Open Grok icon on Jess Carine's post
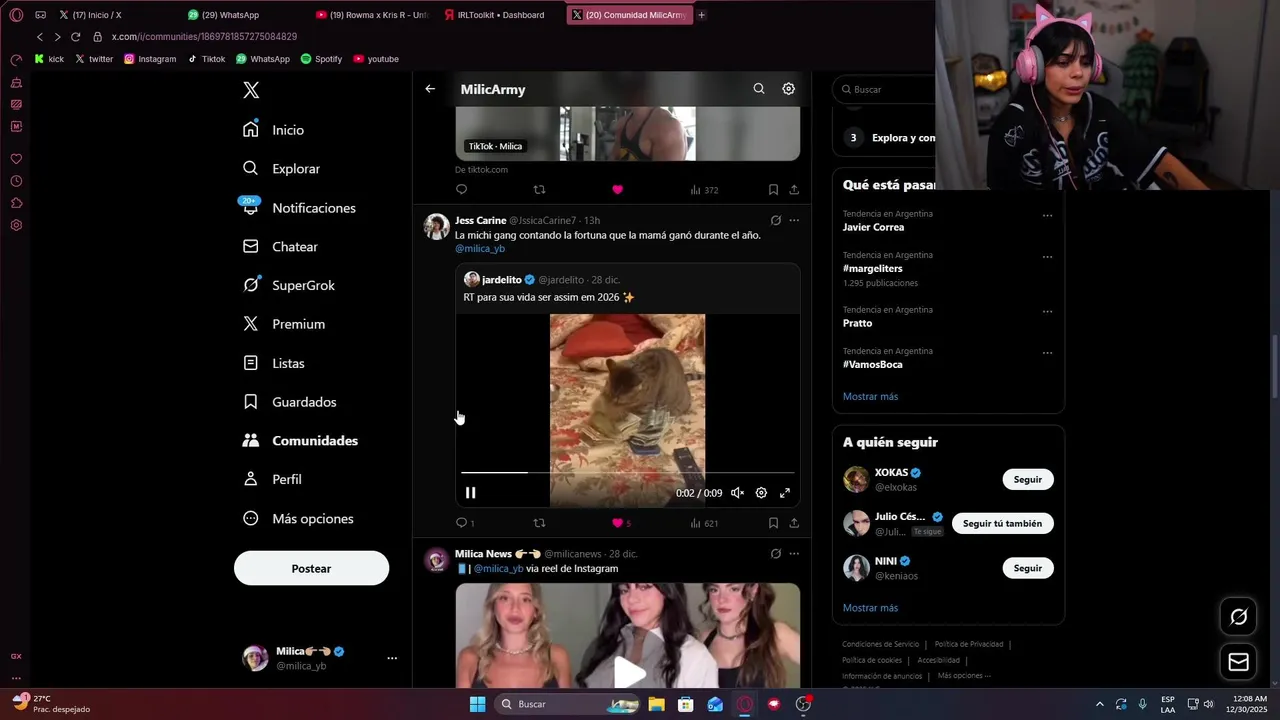Screen dimensions: 1280x720 775,220
